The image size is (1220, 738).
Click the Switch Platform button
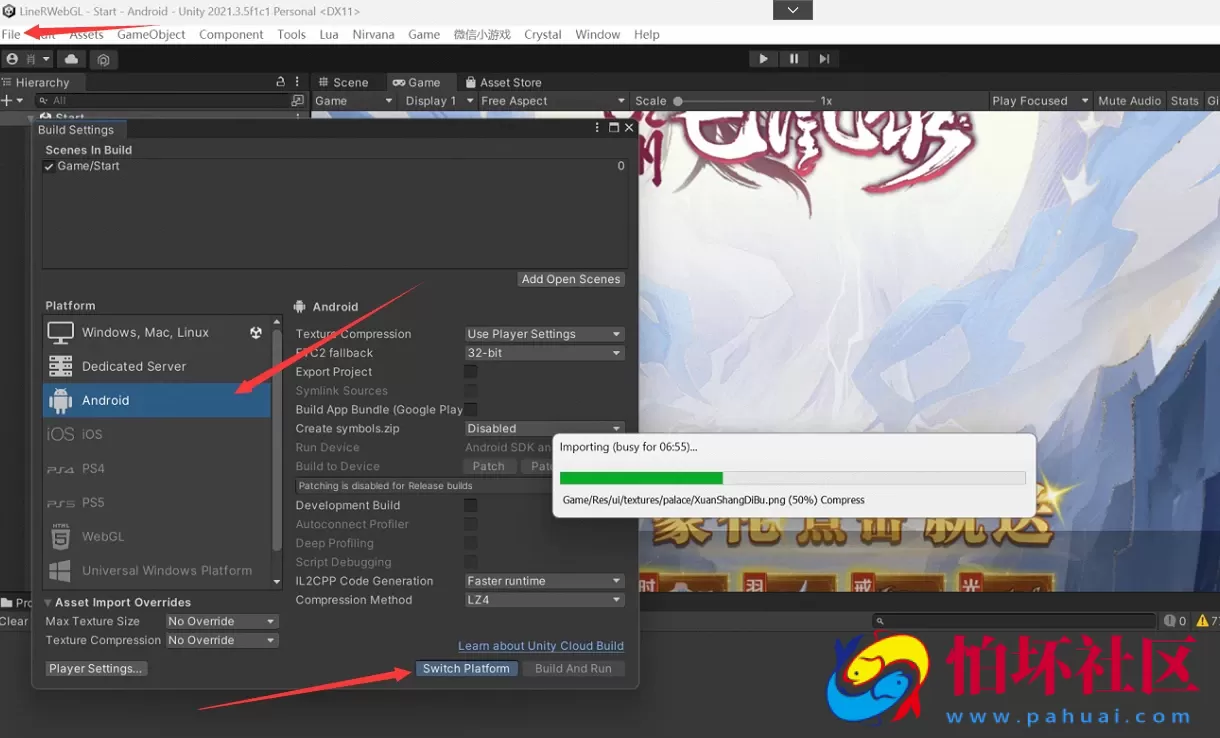(x=466, y=669)
